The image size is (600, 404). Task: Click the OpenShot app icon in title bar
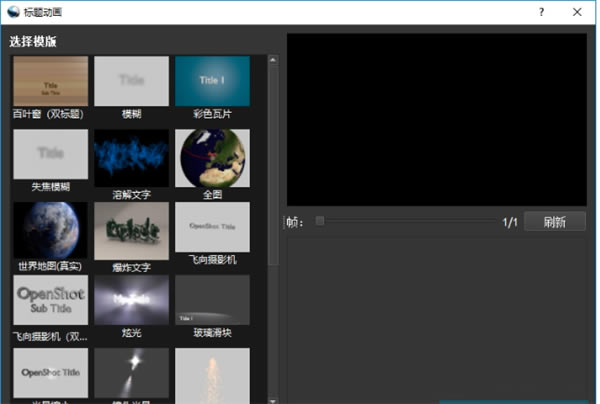(x=11, y=12)
